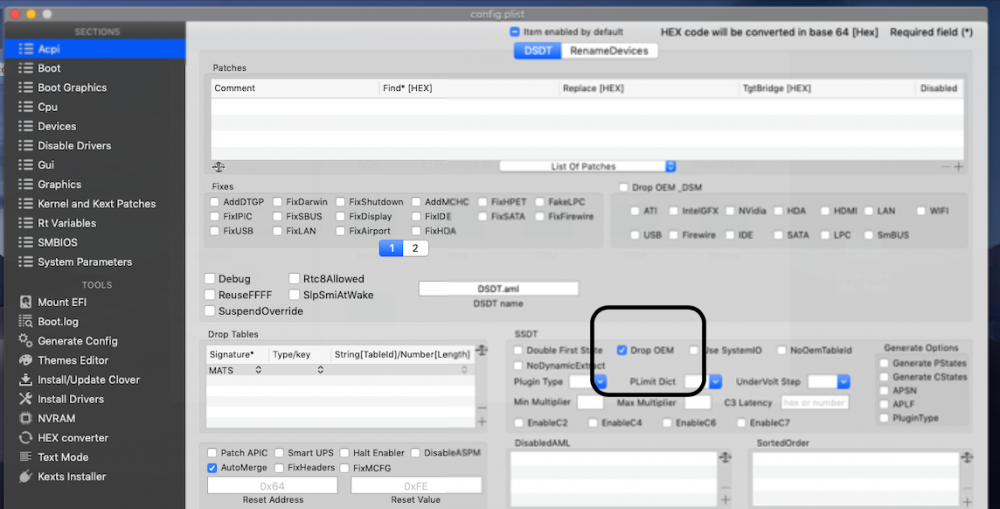Click the plus icon to add a patch row
1000x509 pixels.
coord(959,166)
